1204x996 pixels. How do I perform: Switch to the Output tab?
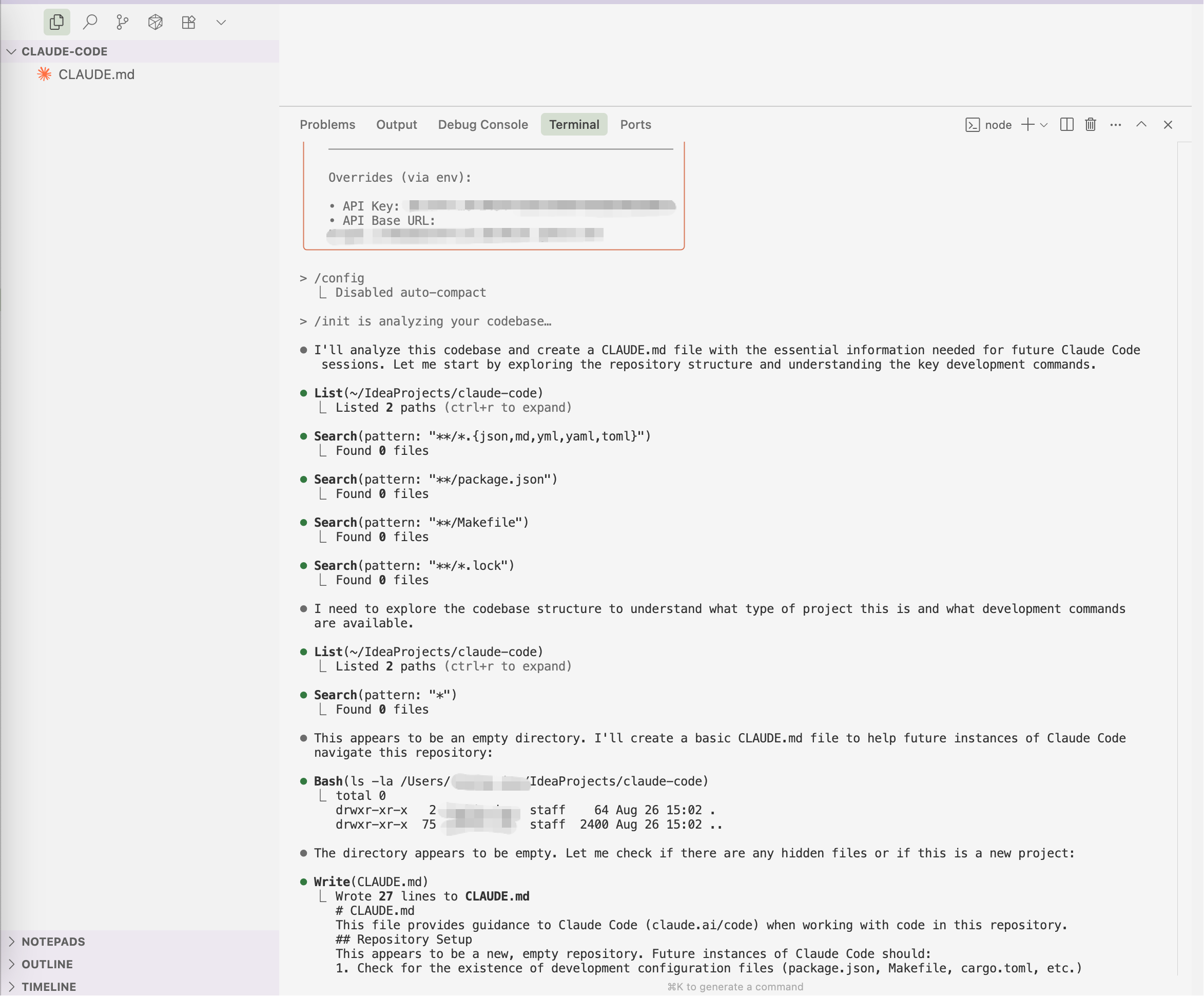[396, 124]
